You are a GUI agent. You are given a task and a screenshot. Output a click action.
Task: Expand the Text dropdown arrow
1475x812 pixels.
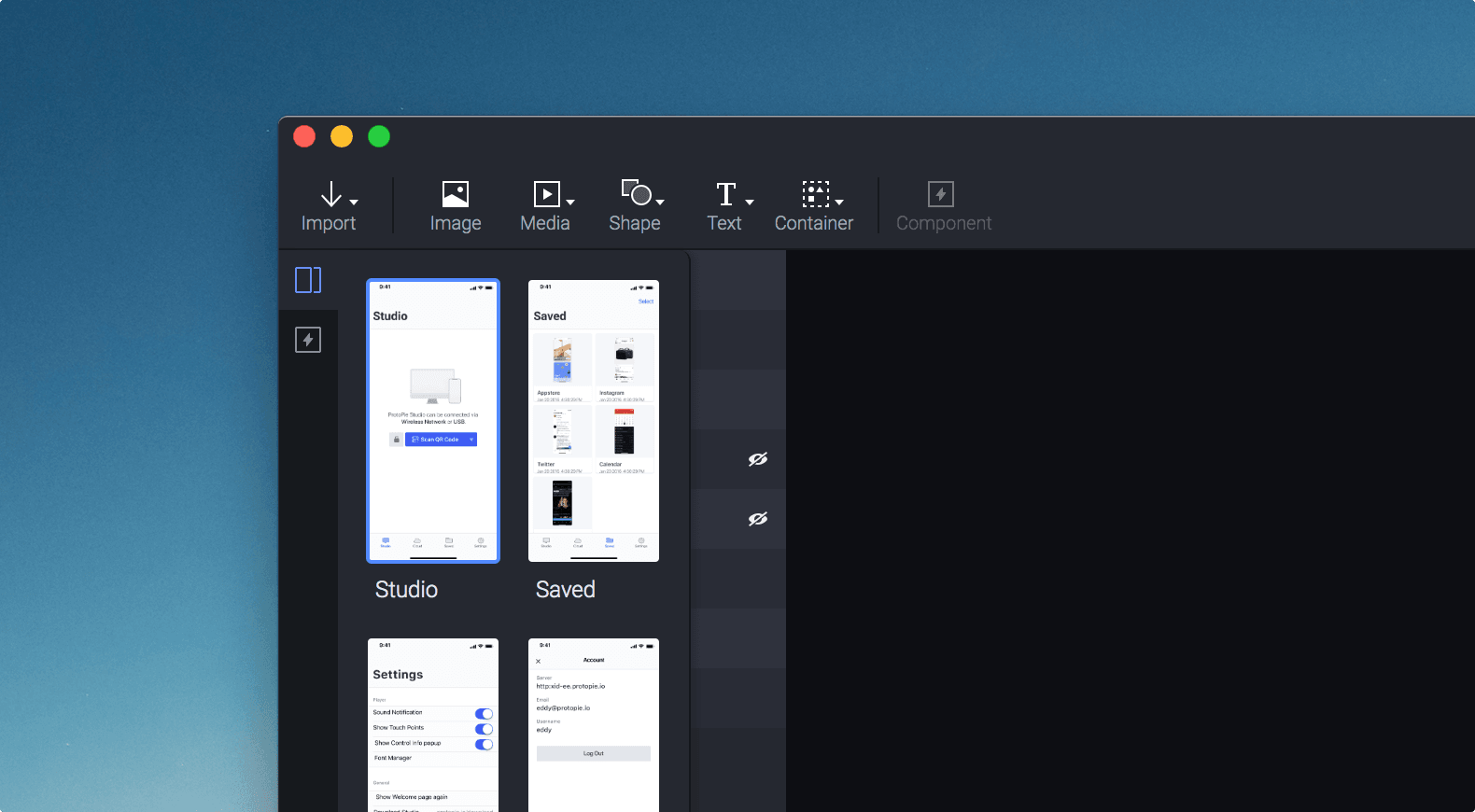click(x=750, y=202)
